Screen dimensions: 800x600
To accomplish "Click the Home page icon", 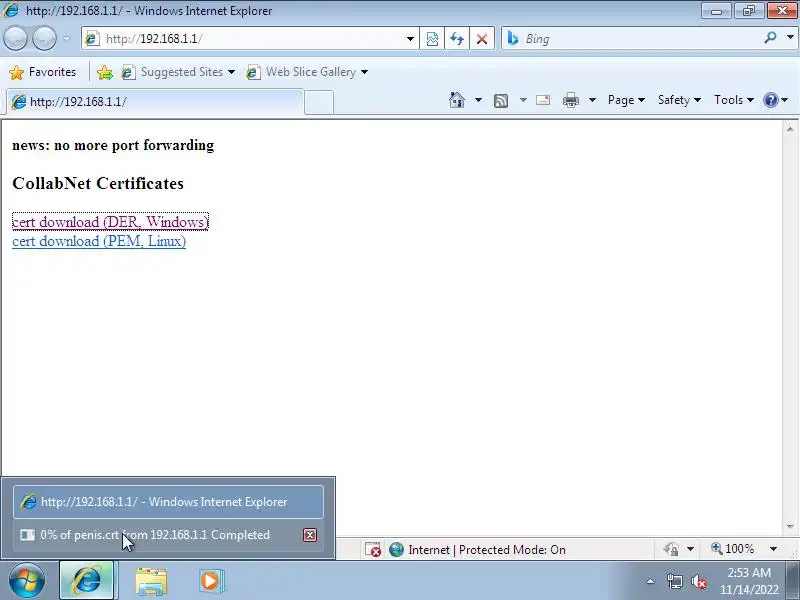I will pyautogui.click(x=457, y=100).
